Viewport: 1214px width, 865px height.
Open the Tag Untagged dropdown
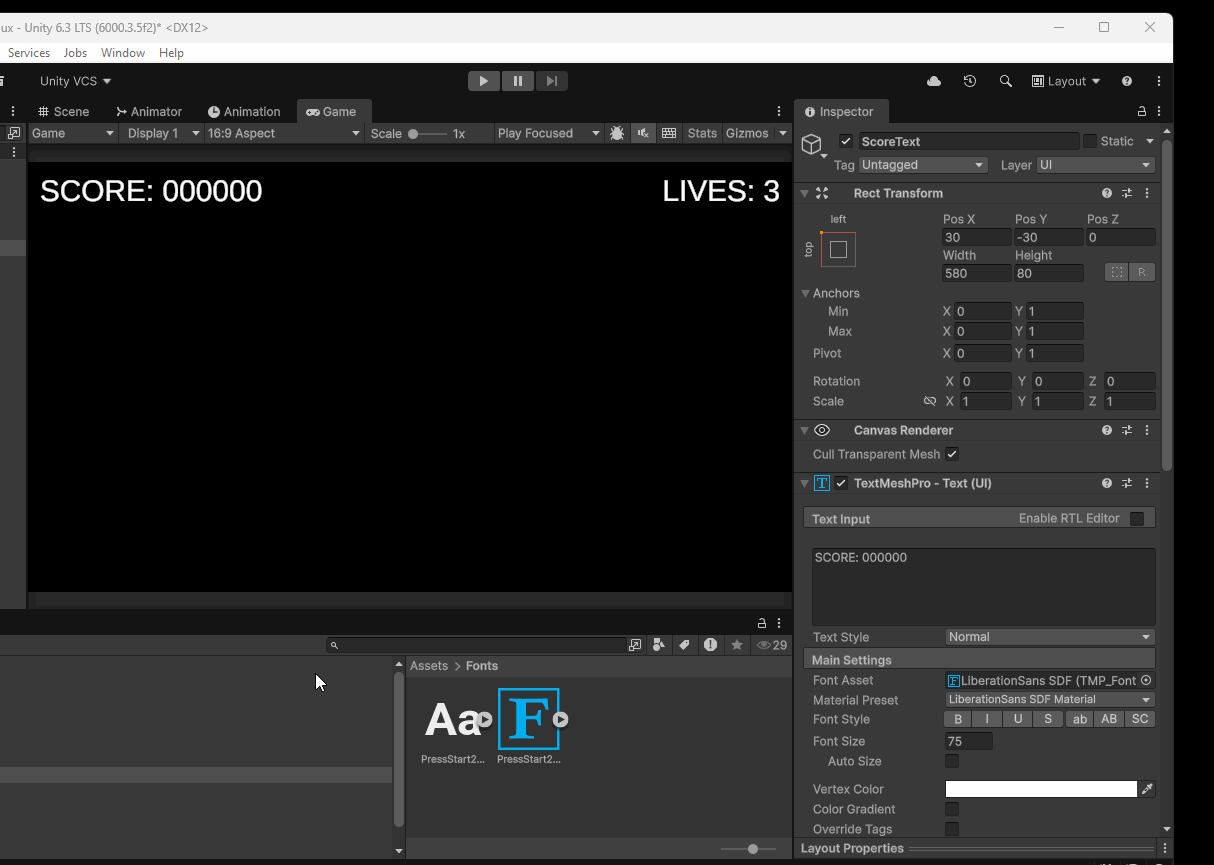click(923, 165)
